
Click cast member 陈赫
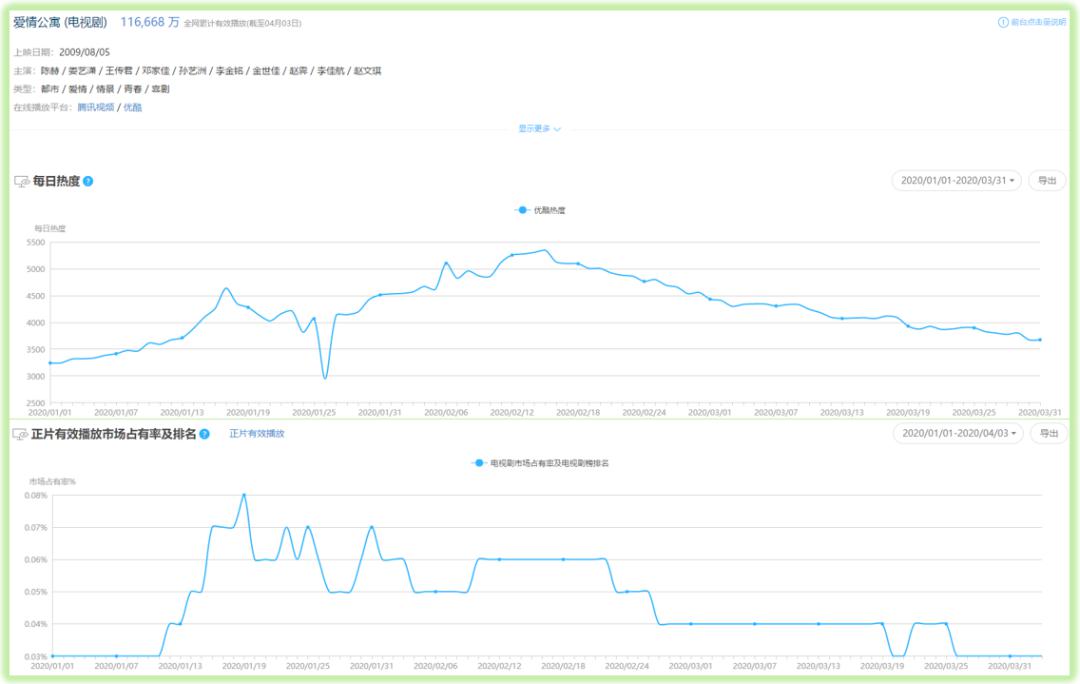tap(50, 70)
